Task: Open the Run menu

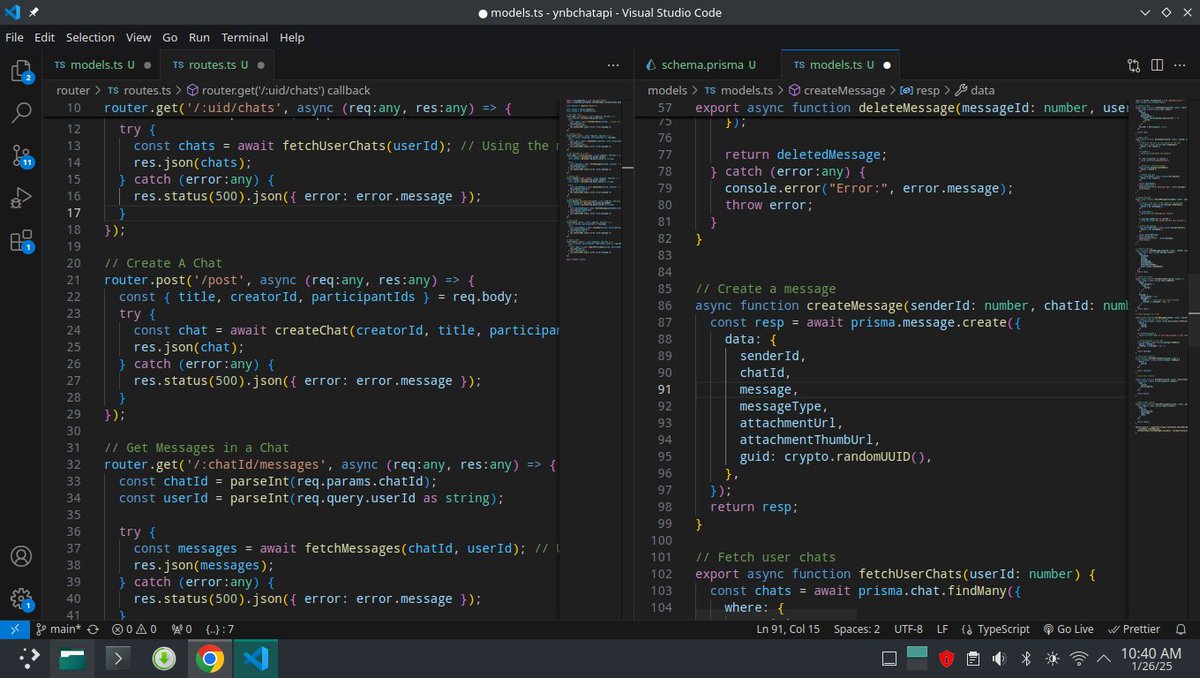Action: pos(199,37)
